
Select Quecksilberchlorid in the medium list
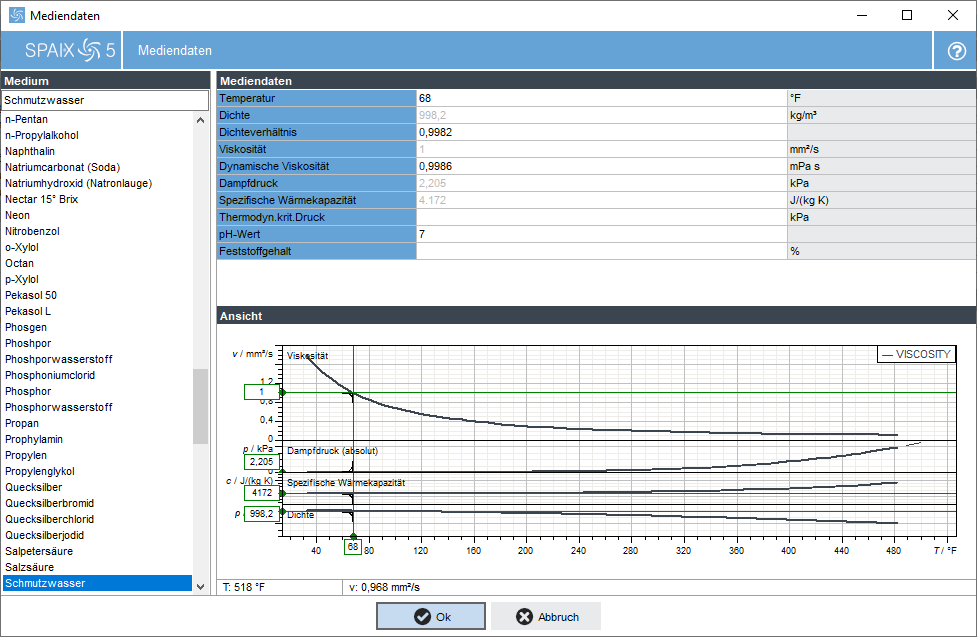pos(49,519)
